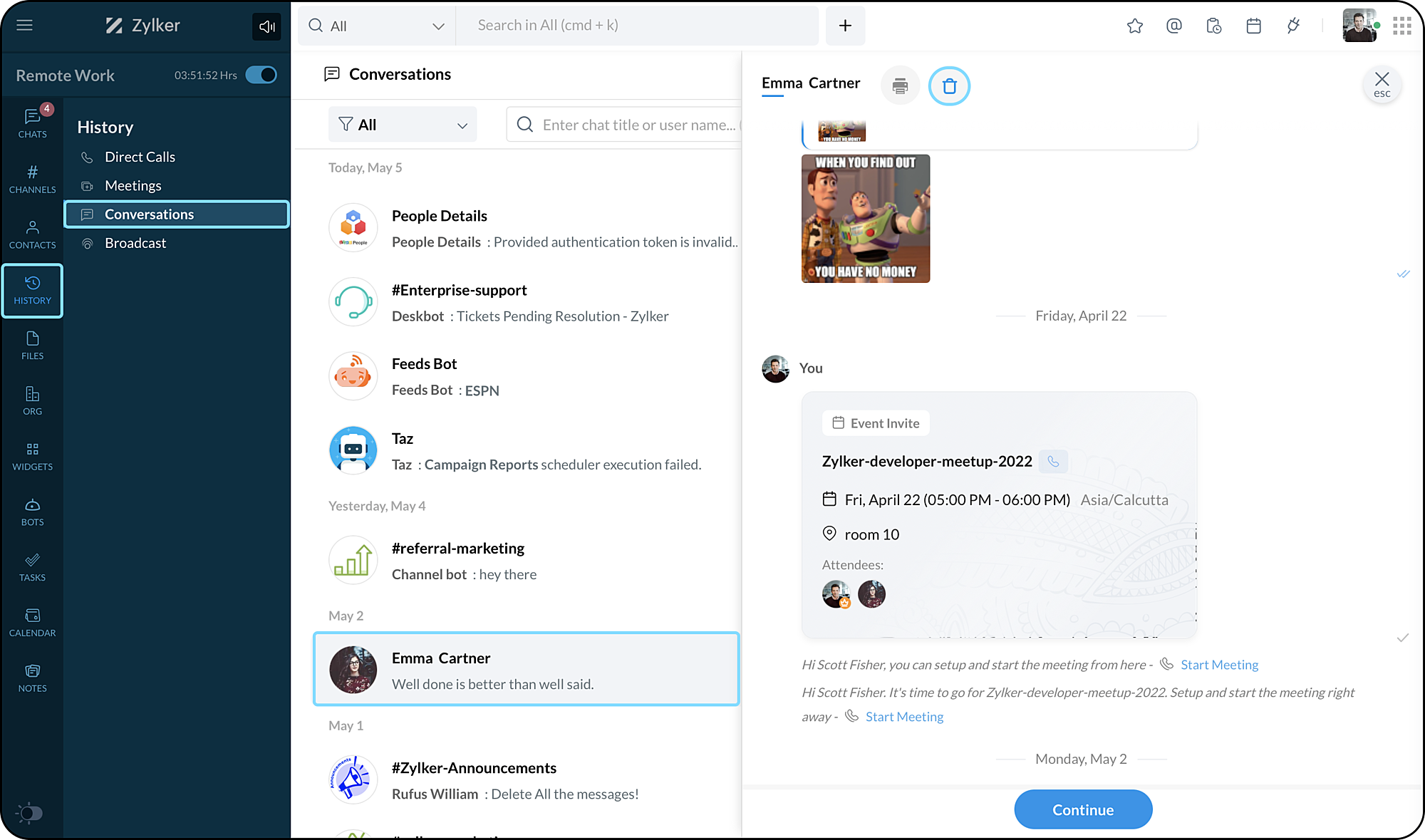1425x840 pixels.
Task: Click the phone icon beside meetup title
Action: [x=1053, y=462]
